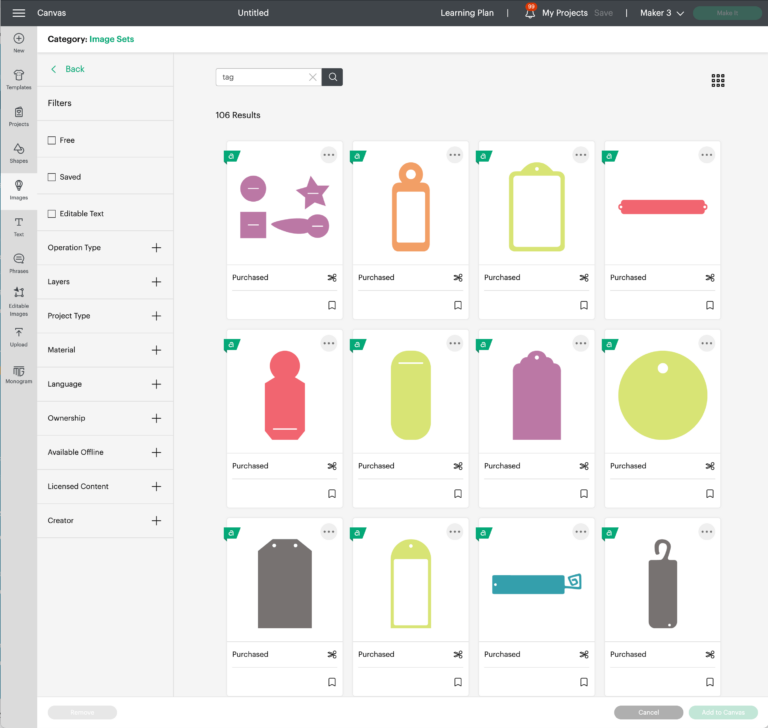Image resolution: width=768 pixels, height=728 pixels.
Task: Expand the Material filter section
Action: 156,350
